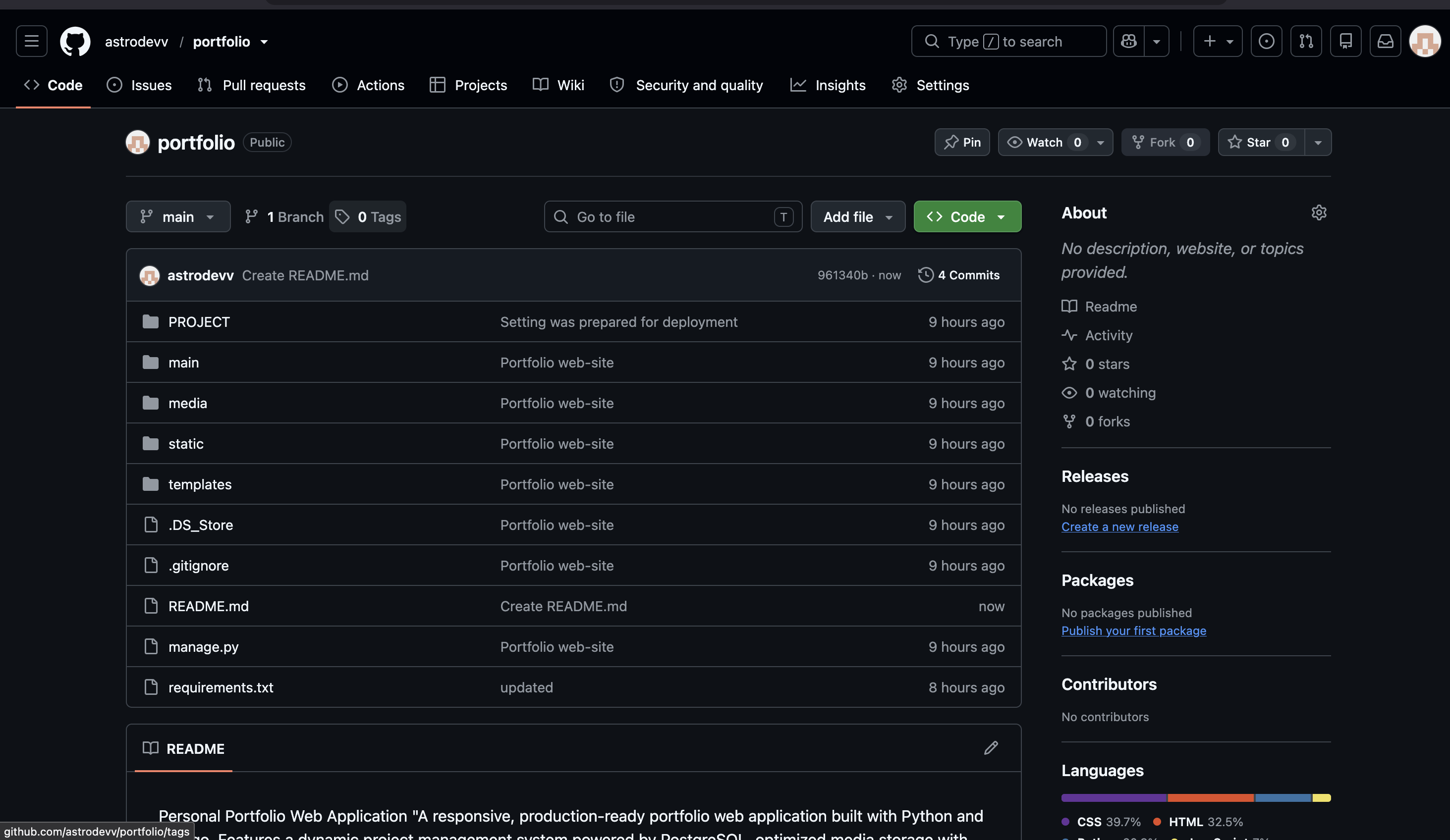Open commit hash 961340b
Image resolution: width=1450 pixels, height=840 pixels.
(x=842, y=275)
